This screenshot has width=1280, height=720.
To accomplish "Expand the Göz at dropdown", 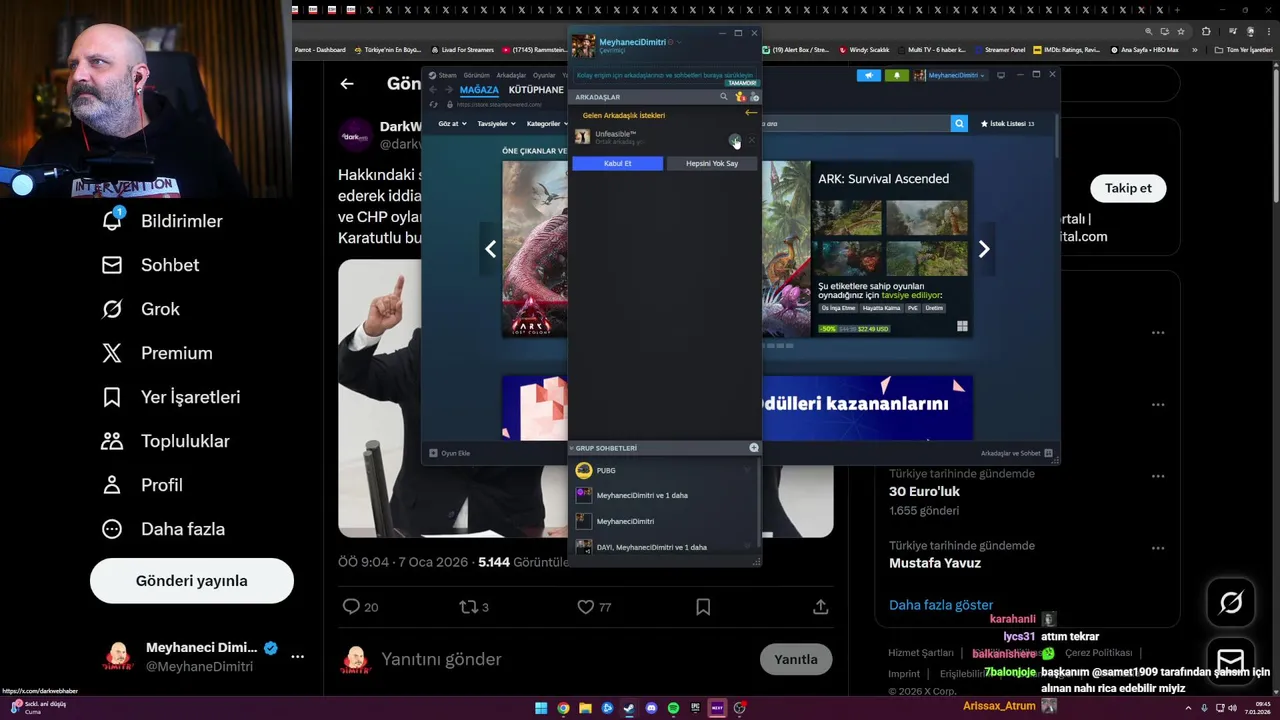I will [454, 124].
